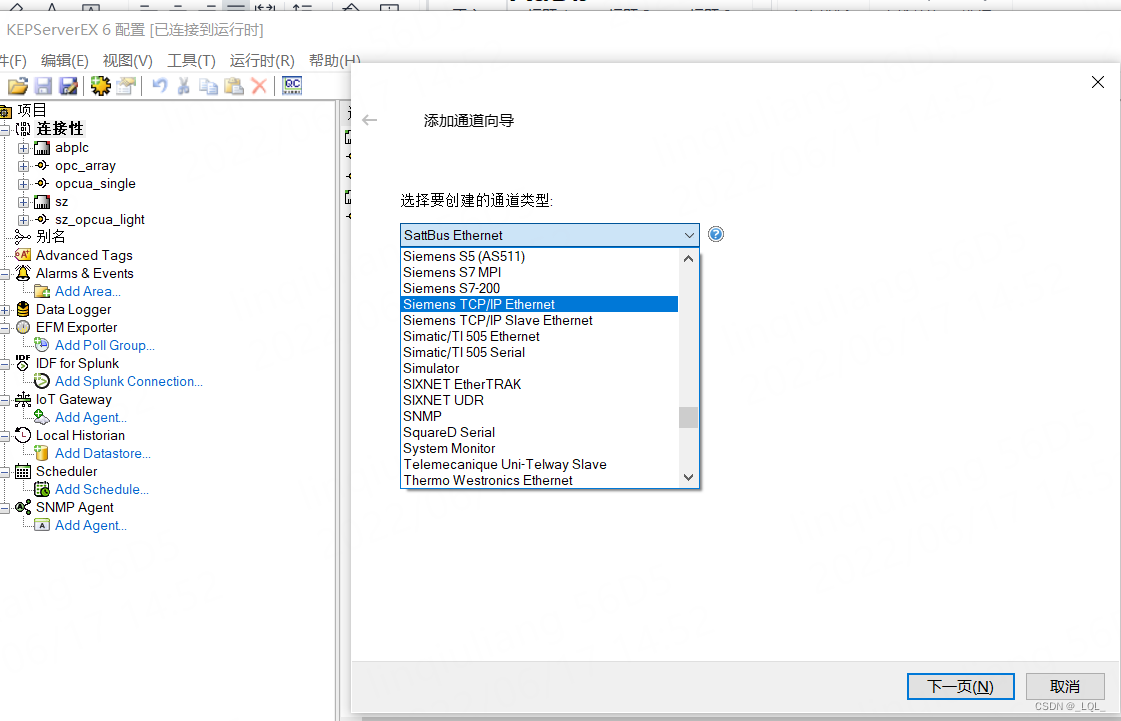Select Simulator in the driver list
This screenshot has width=1121, height=721.
tap(540, 368)
